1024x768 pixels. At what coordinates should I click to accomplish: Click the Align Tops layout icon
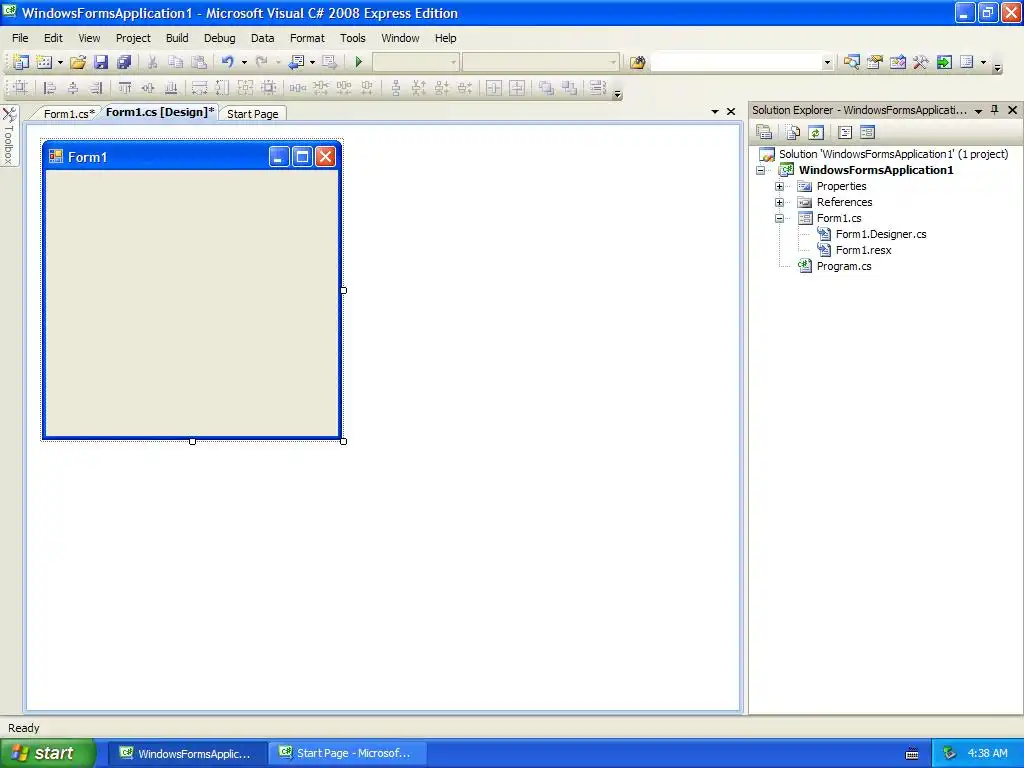[x=125, y=88]
